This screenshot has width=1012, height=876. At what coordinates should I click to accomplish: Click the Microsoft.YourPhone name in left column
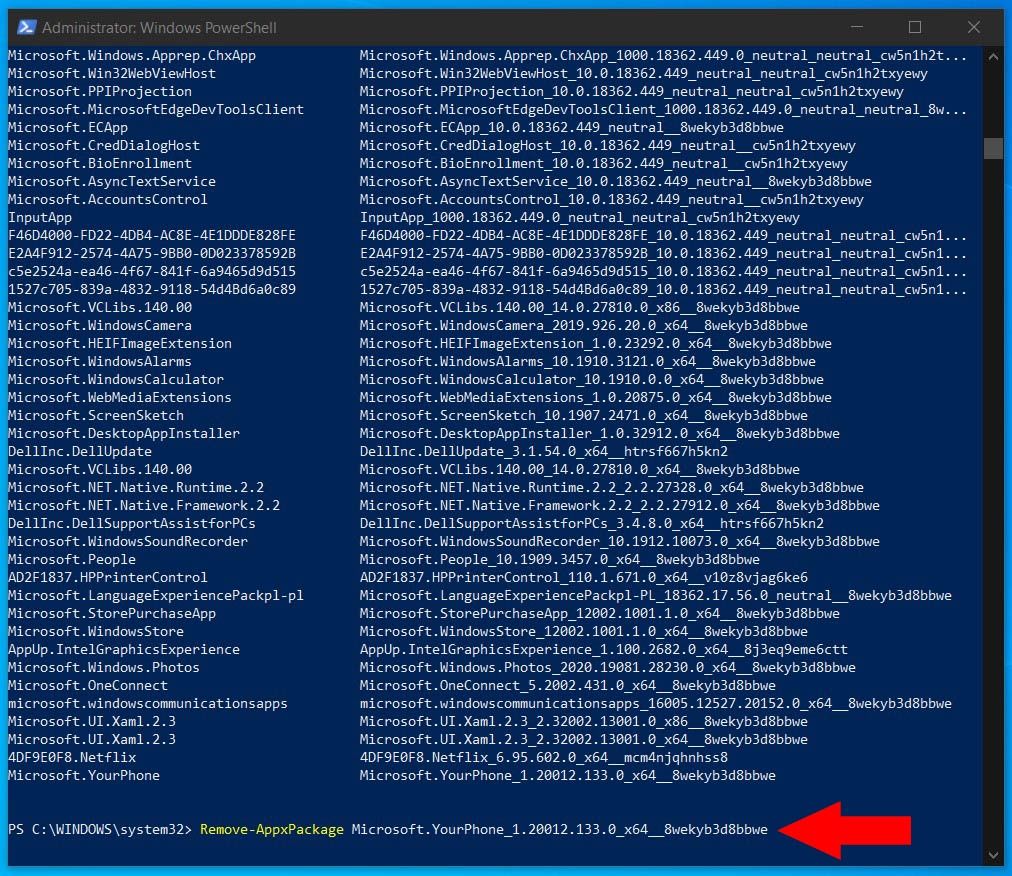84,775
